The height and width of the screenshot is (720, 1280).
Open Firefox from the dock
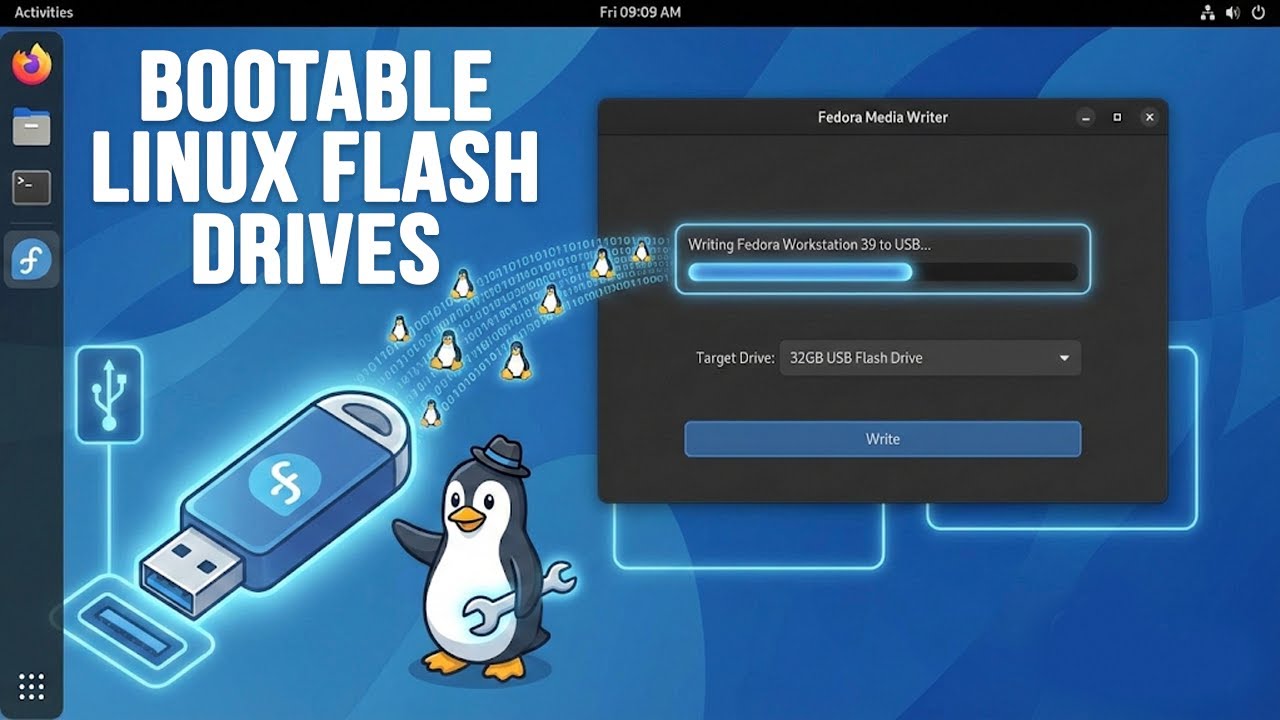[x=32, y=65]
